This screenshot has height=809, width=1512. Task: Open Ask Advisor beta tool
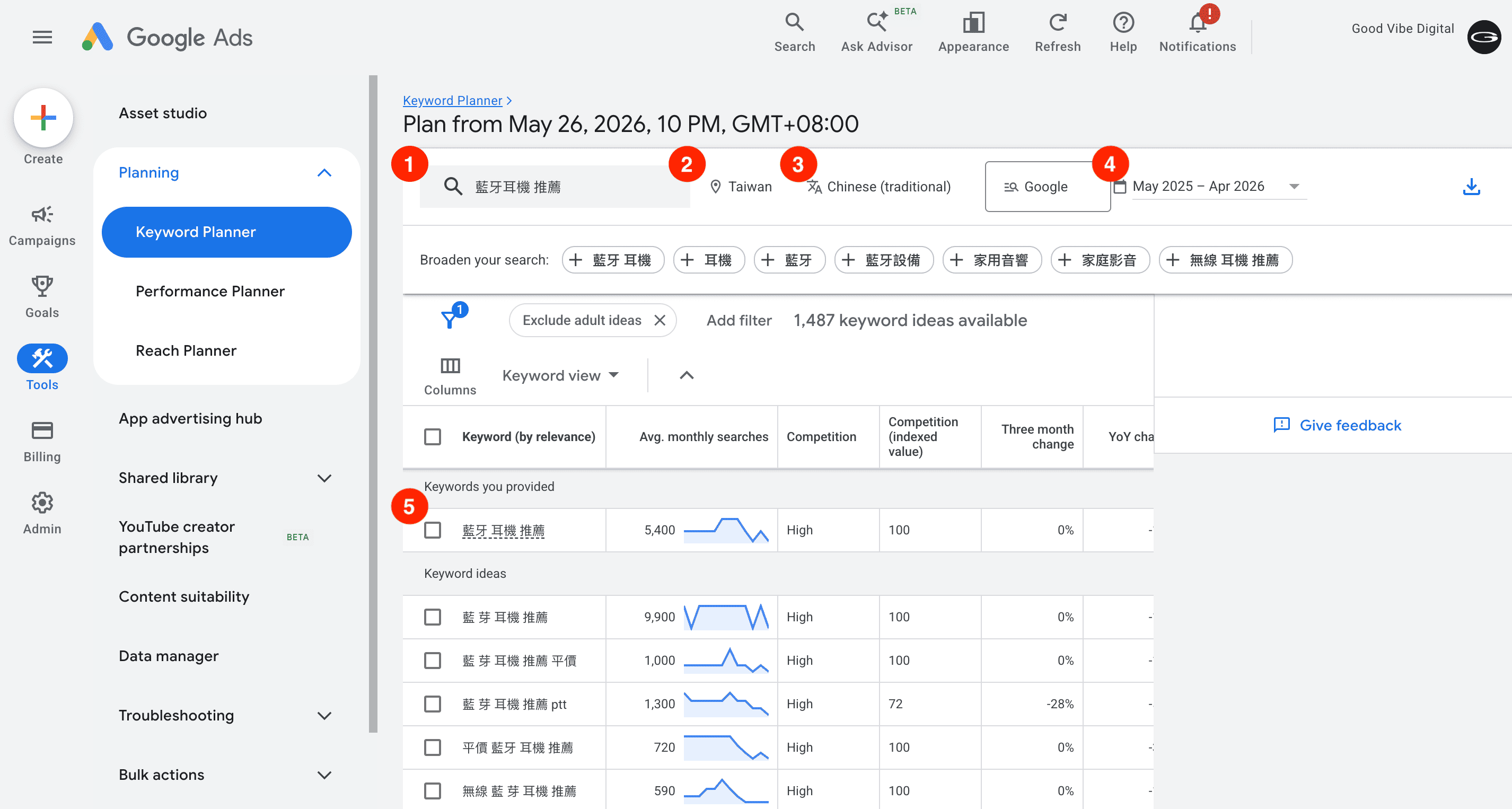[x=876, y=33]
